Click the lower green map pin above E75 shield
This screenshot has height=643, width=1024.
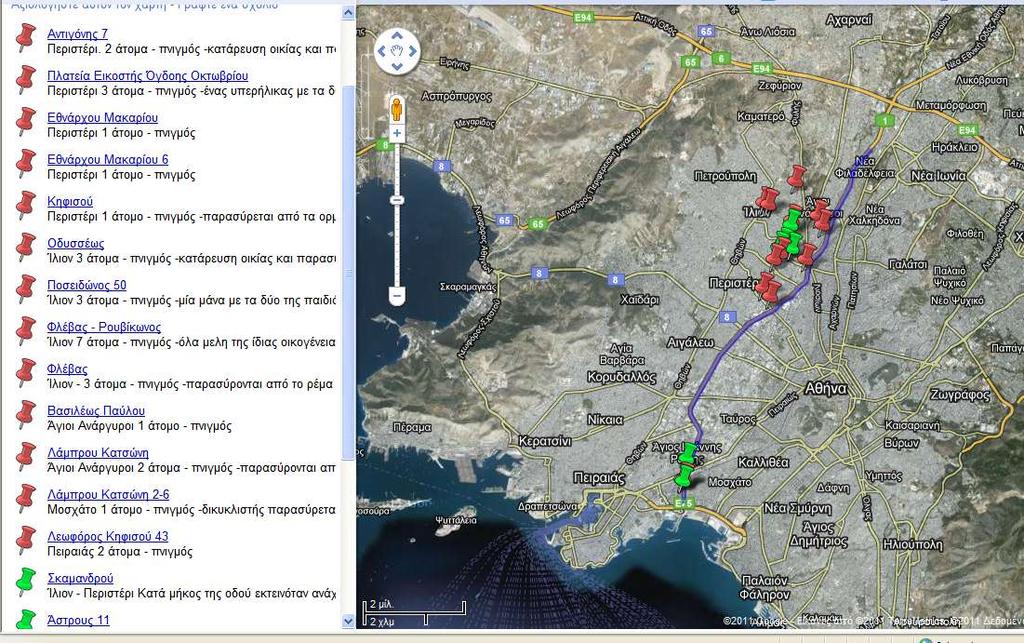coord(684,478)
